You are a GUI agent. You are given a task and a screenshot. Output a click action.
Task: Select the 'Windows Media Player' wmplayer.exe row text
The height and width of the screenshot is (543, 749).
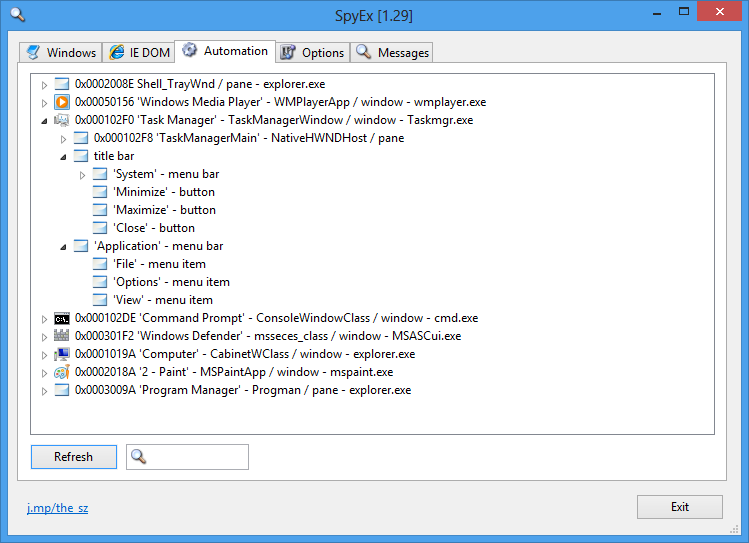coord(280,102)
